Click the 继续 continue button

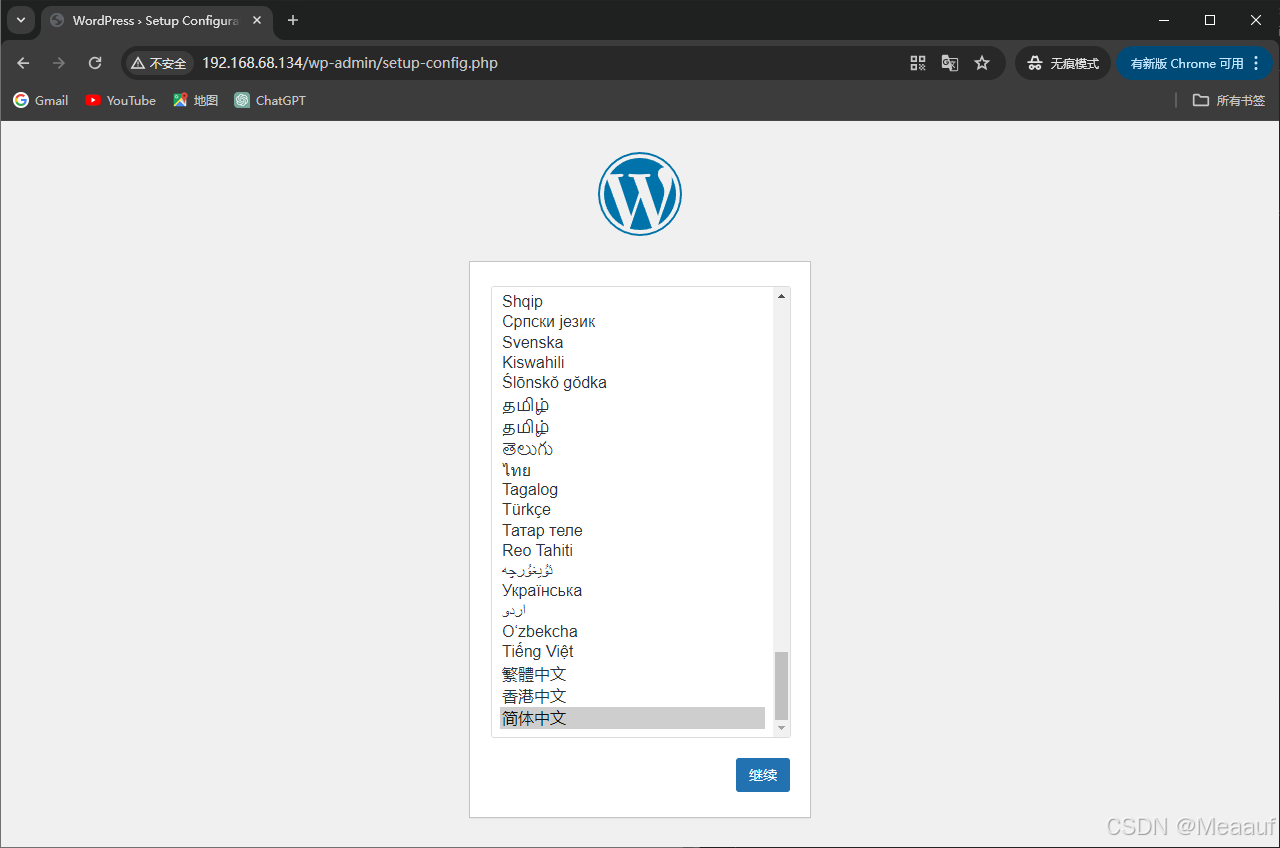[x=763, y=775]
